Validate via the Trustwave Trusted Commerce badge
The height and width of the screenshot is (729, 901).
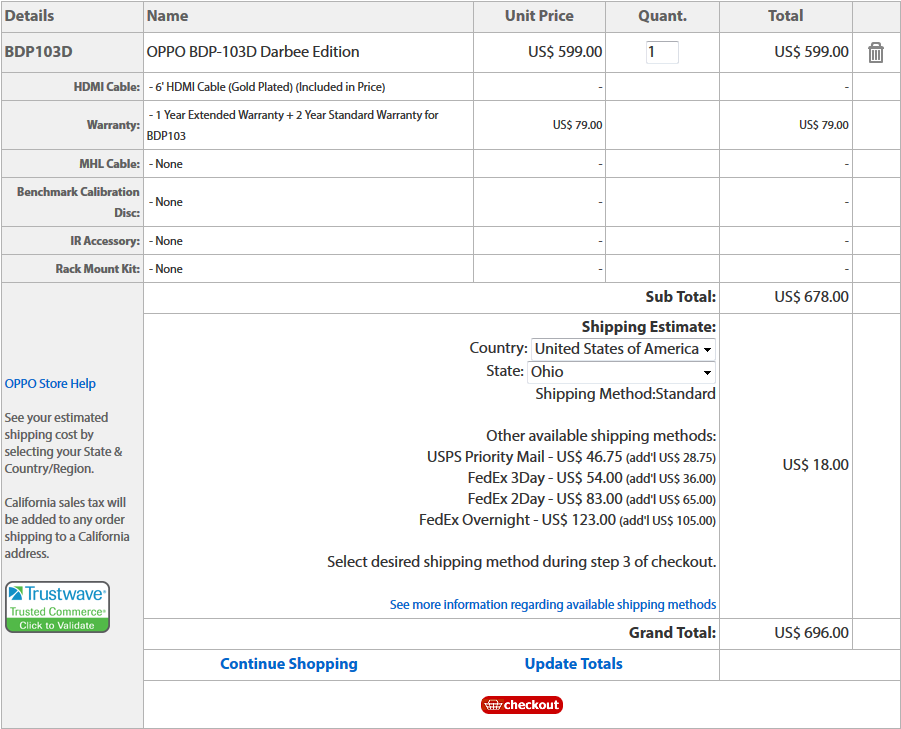click(57, 607)
